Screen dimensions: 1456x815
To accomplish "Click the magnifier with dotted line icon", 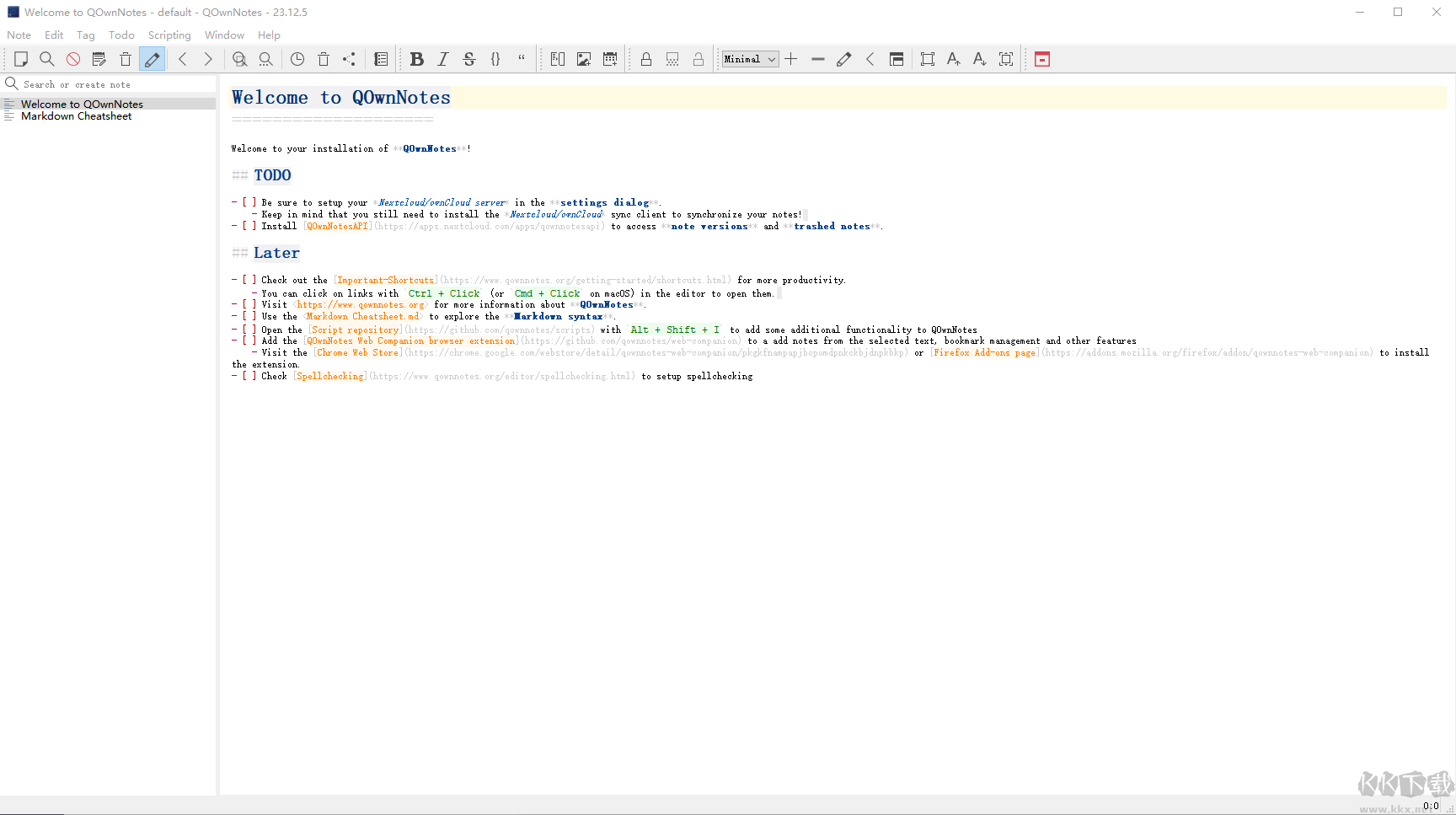I will pos(266,59).
